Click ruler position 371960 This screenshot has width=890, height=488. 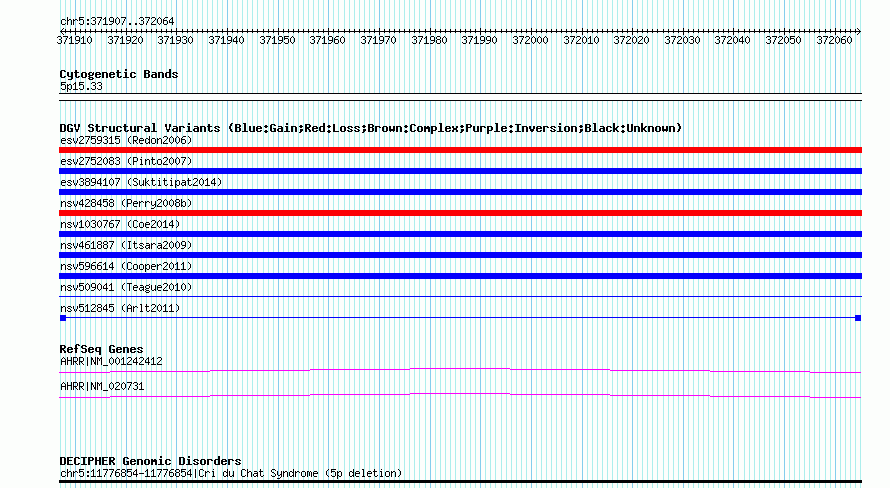(328, 40)
